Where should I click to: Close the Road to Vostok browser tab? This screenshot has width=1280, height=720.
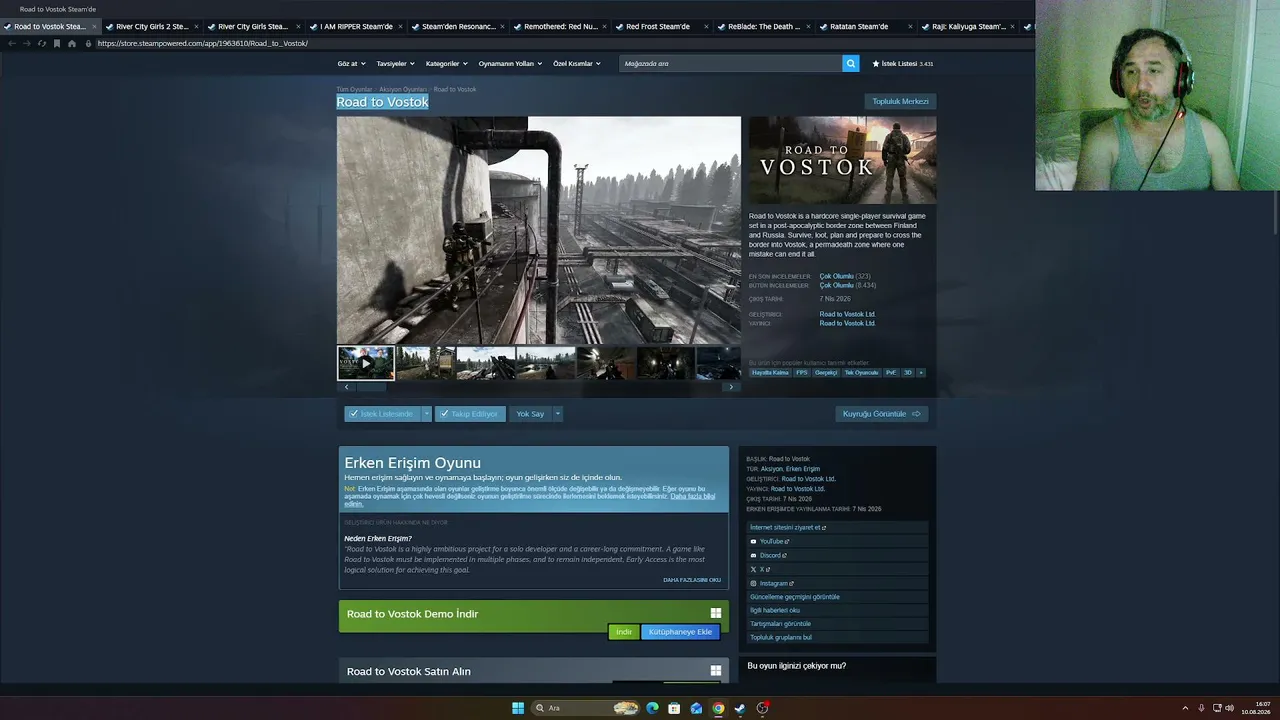tap(94, 27)
